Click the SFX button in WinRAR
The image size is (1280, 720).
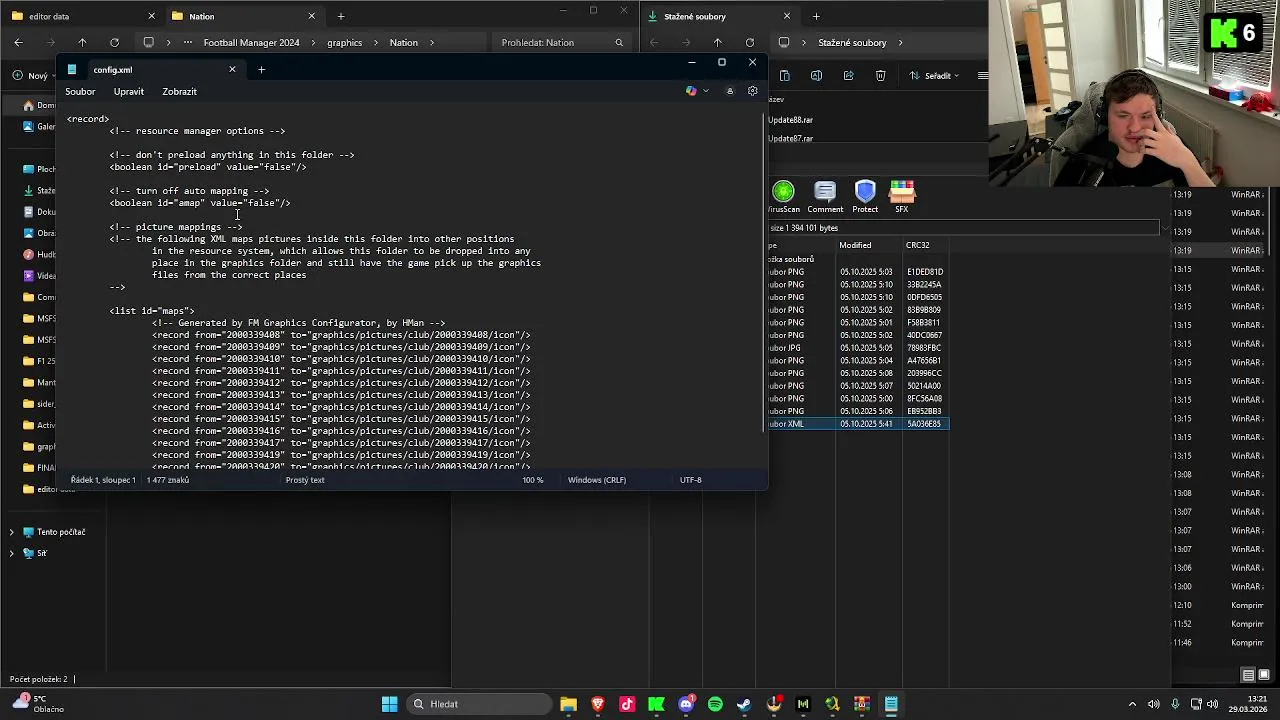point(902,196)
